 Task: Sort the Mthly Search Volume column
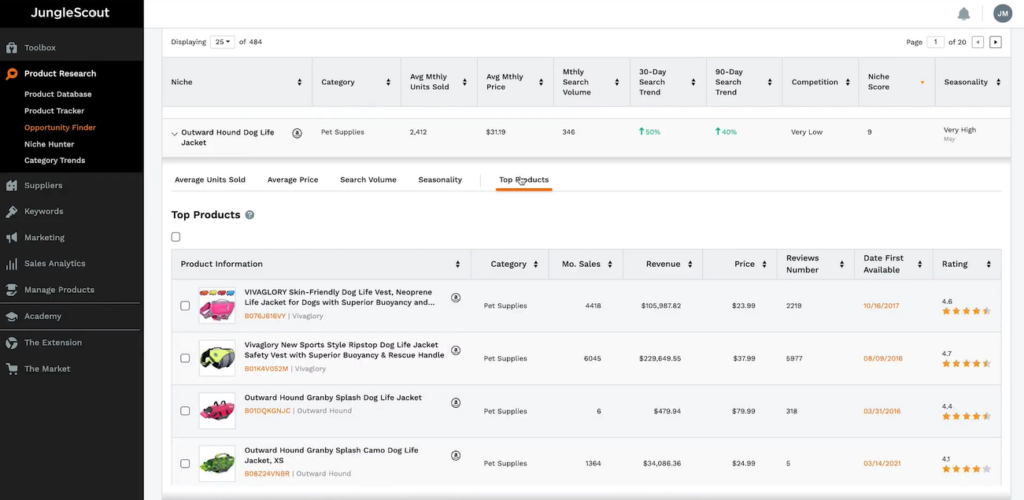click(x=616, y=82)
